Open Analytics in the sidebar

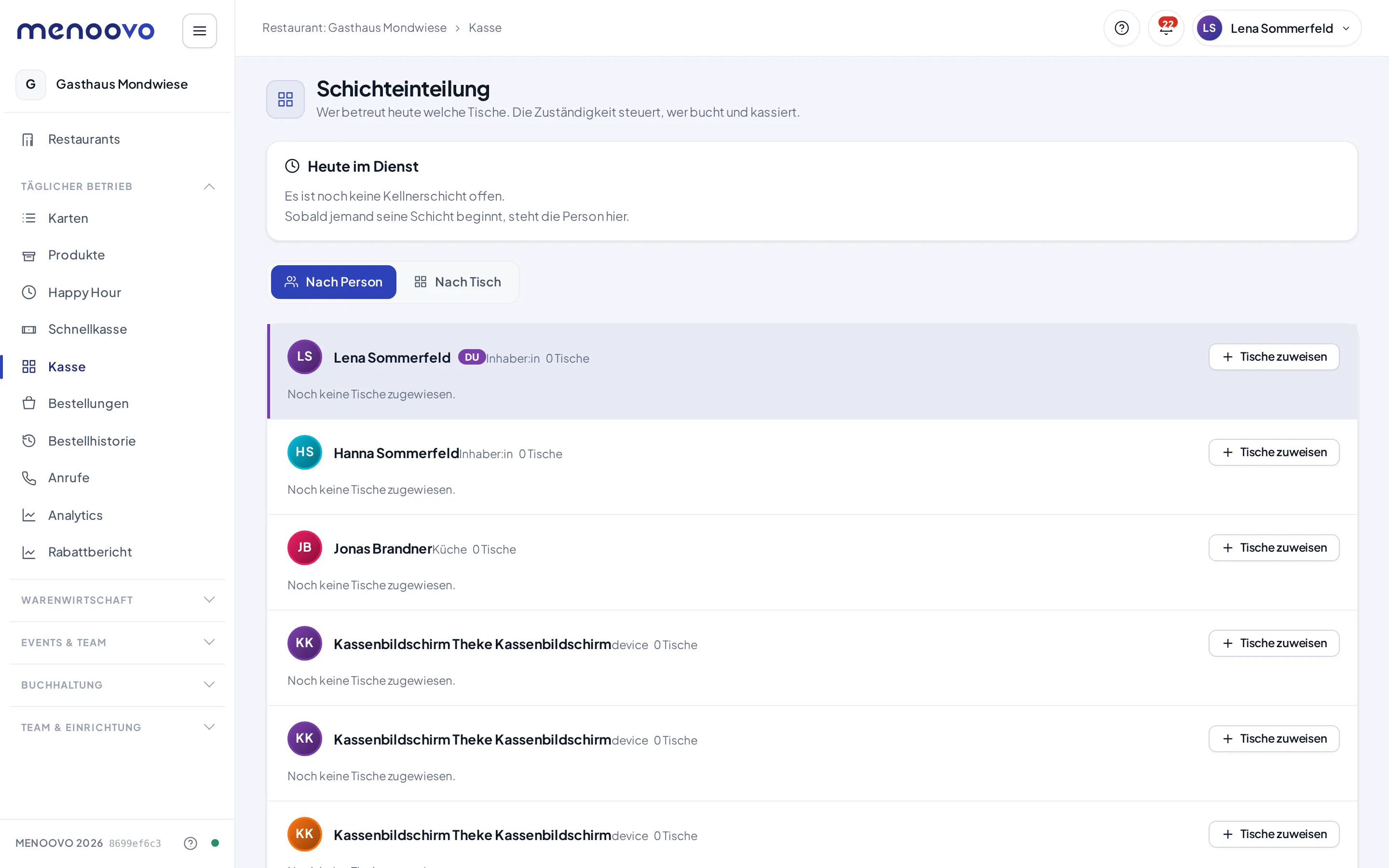click(x=75, y=515)
